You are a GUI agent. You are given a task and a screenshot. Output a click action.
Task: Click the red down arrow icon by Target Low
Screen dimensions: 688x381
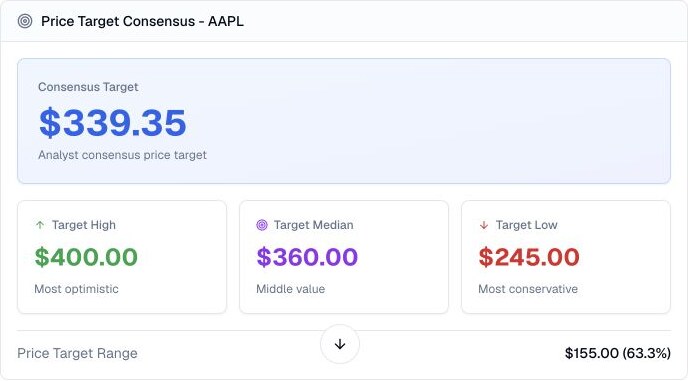[484, 225]
